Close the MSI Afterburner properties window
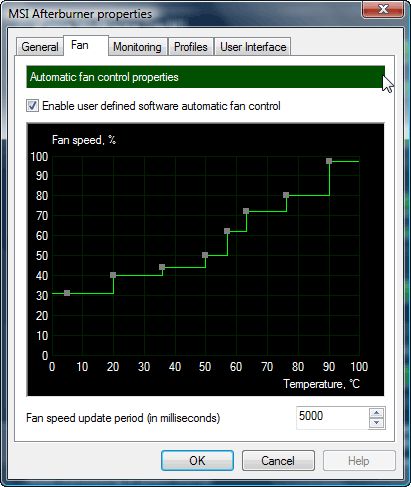 tap(383, 9)
